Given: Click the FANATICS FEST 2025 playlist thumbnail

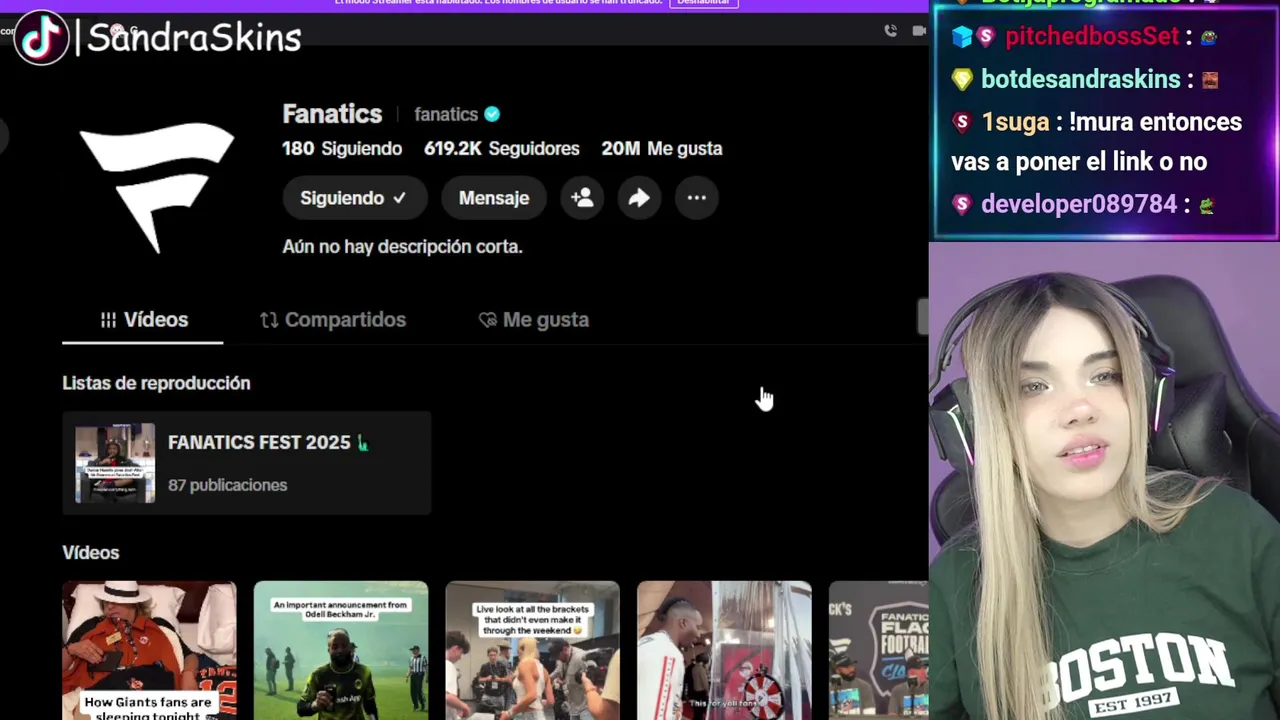Looking at the screenshot, I should pos(115,463).
